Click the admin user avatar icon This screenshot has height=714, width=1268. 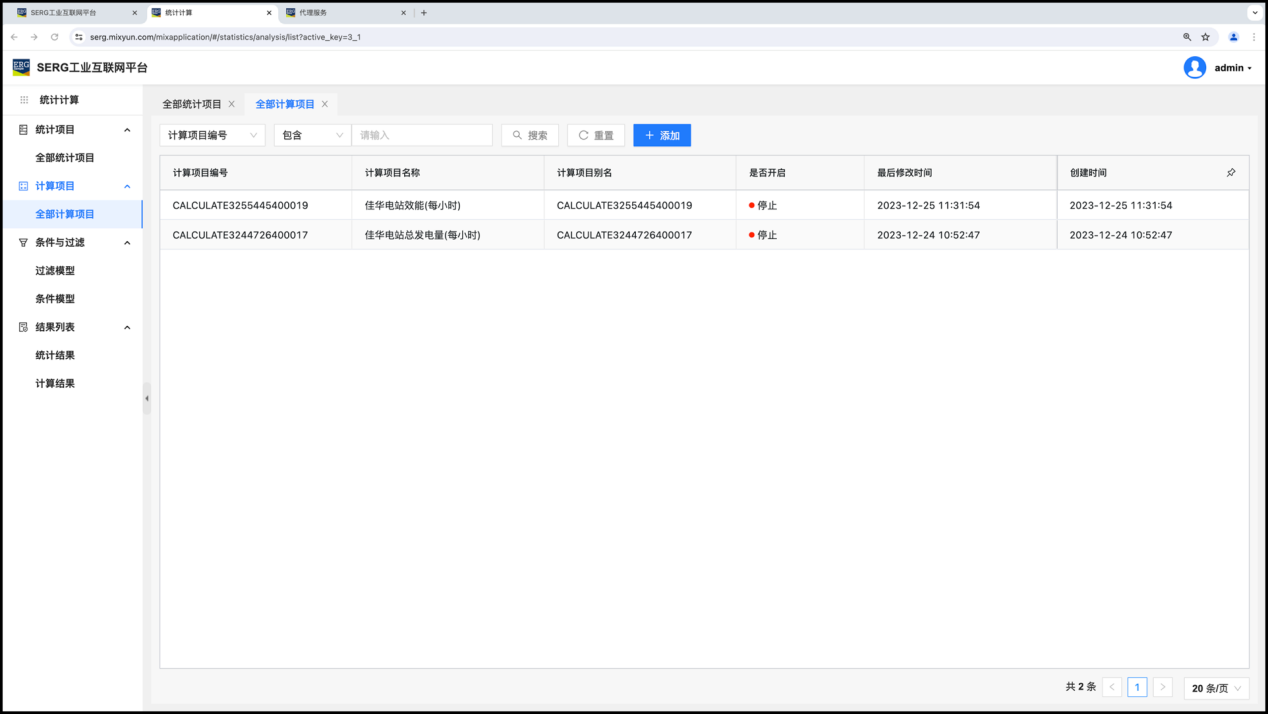click(1194, 68)
